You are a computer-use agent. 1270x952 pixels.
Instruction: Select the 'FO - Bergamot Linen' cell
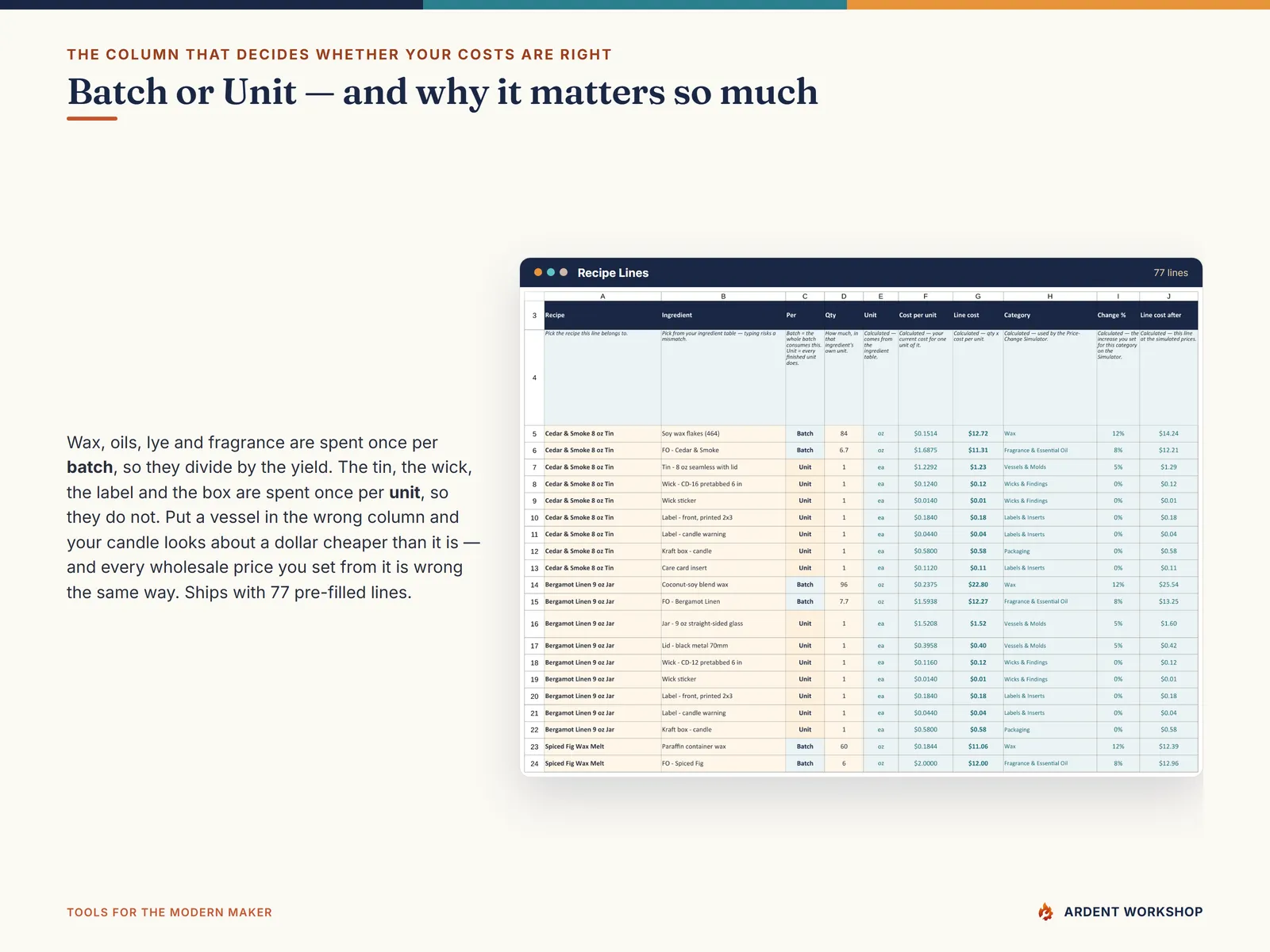[x=723, y=601]
